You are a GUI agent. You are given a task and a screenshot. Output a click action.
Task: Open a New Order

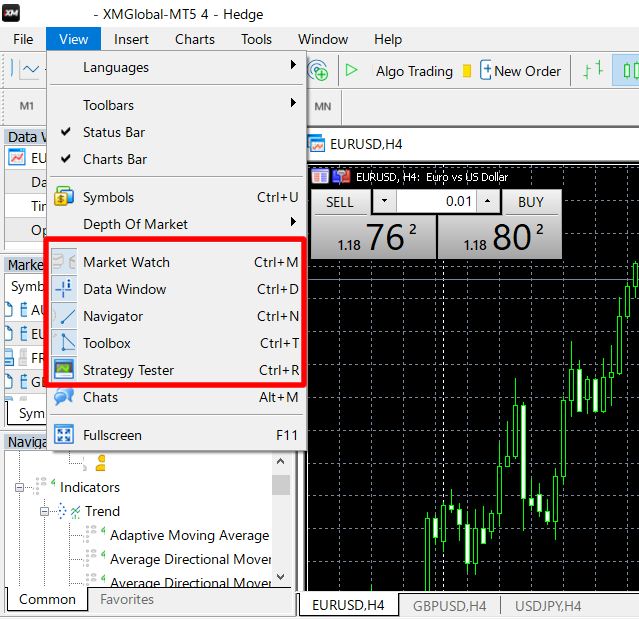point(520,71)
